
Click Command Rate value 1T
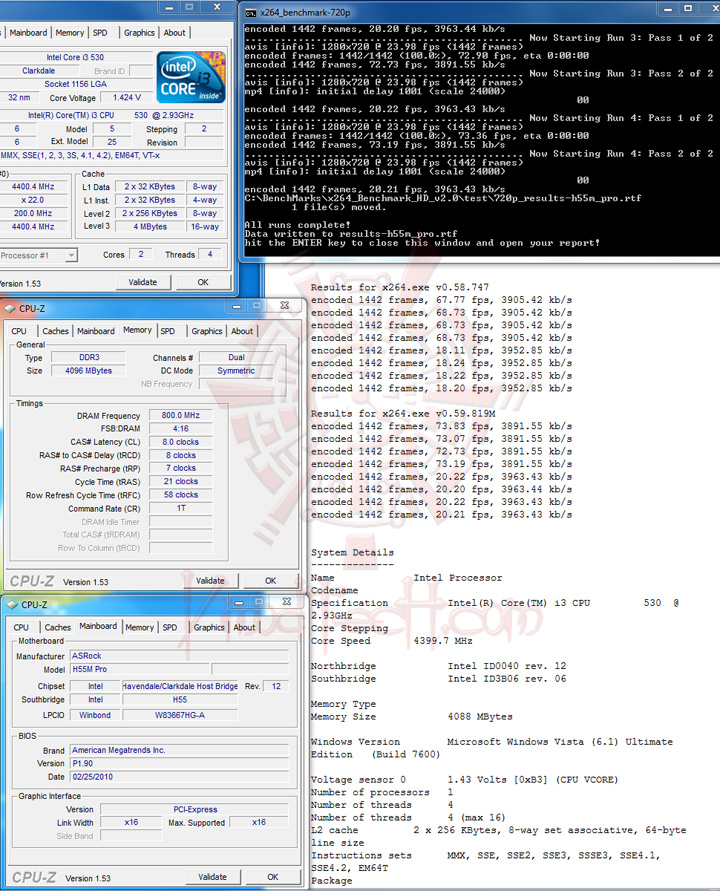(181, 508)
